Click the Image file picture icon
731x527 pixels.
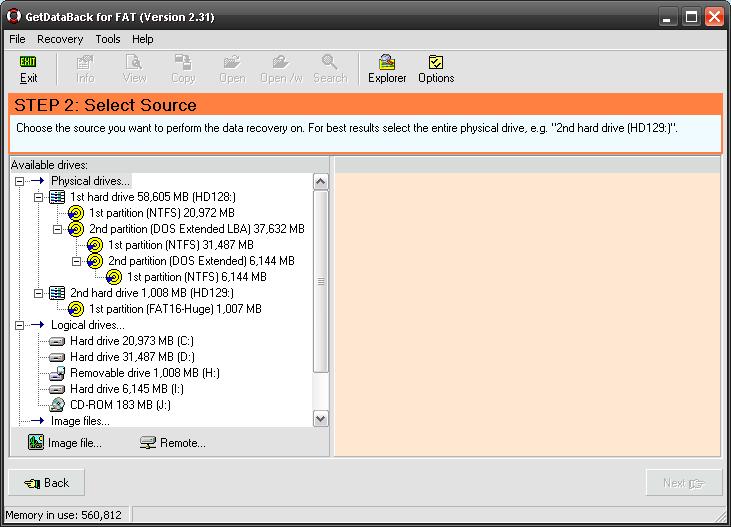click(36, 442)
